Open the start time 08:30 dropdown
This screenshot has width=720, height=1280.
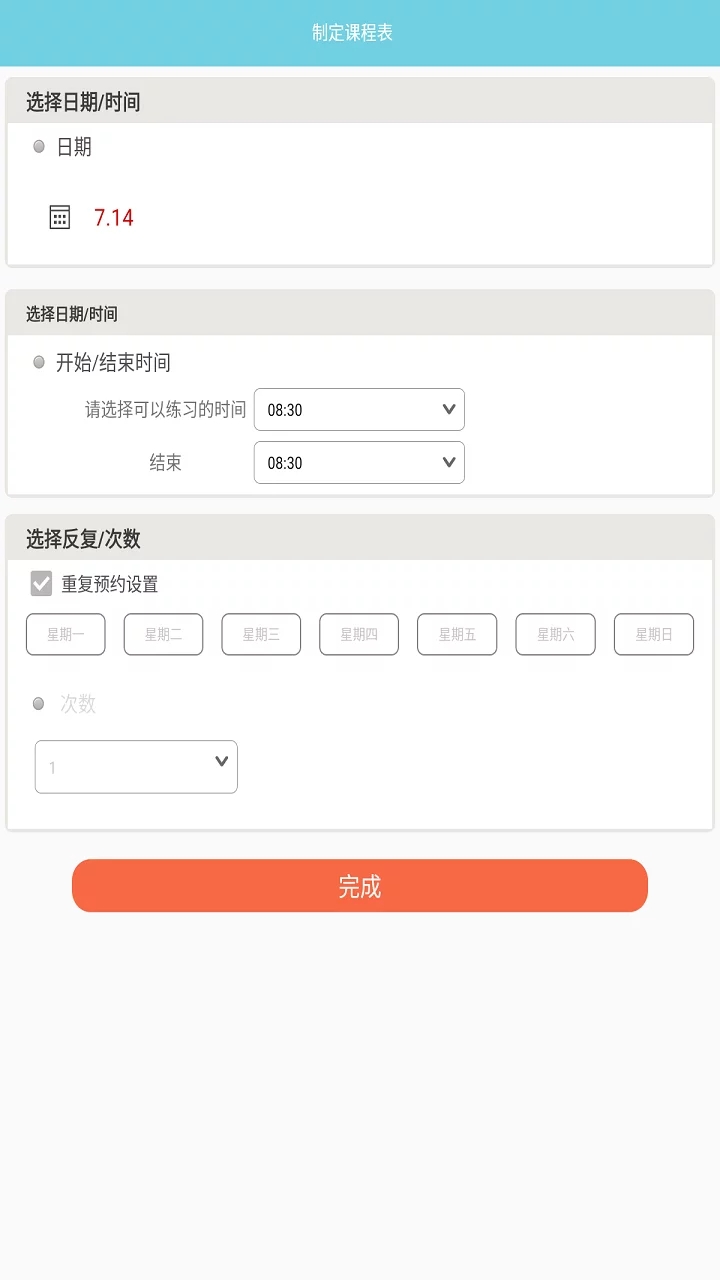359,409
